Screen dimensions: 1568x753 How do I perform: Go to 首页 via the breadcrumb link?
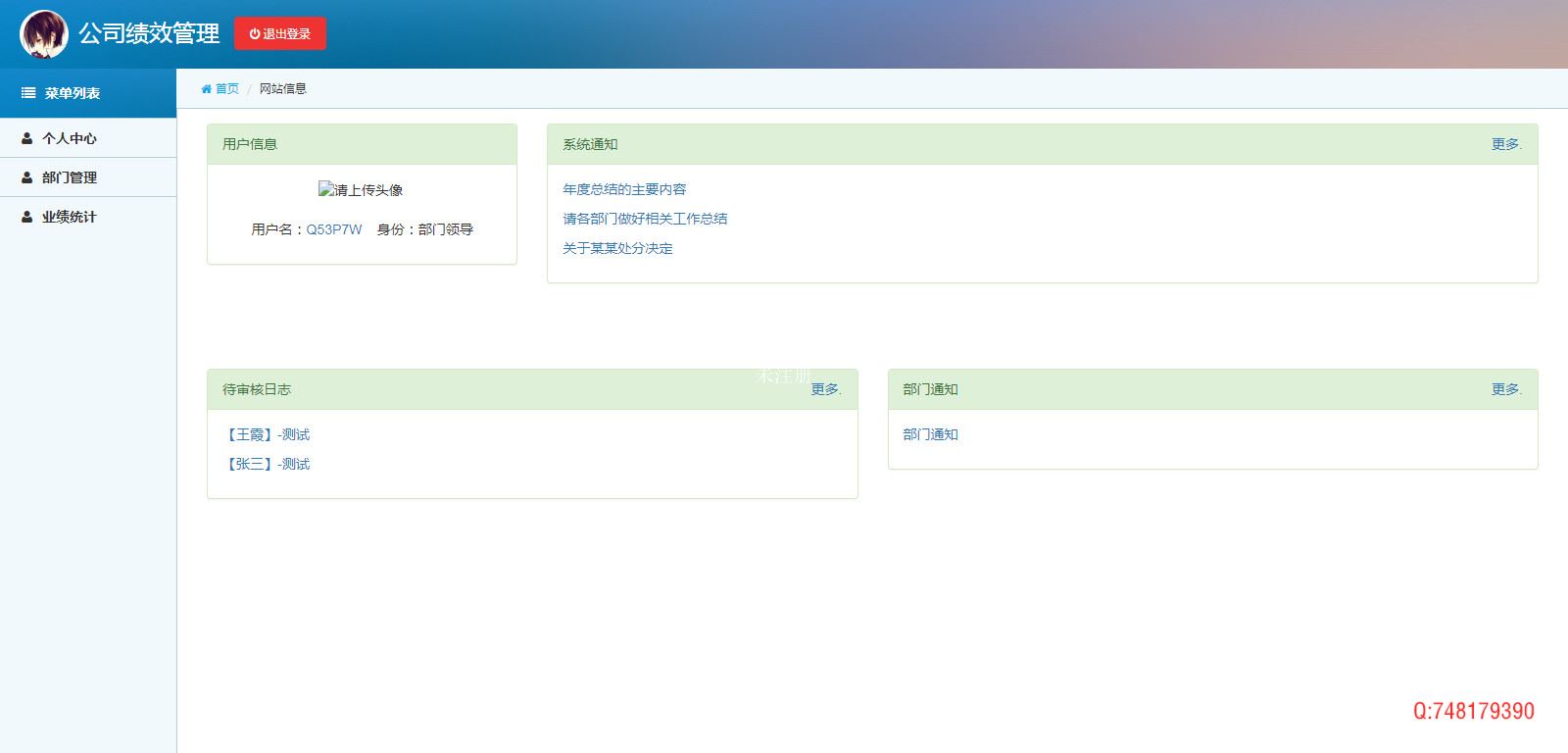[x=227, y=88]
